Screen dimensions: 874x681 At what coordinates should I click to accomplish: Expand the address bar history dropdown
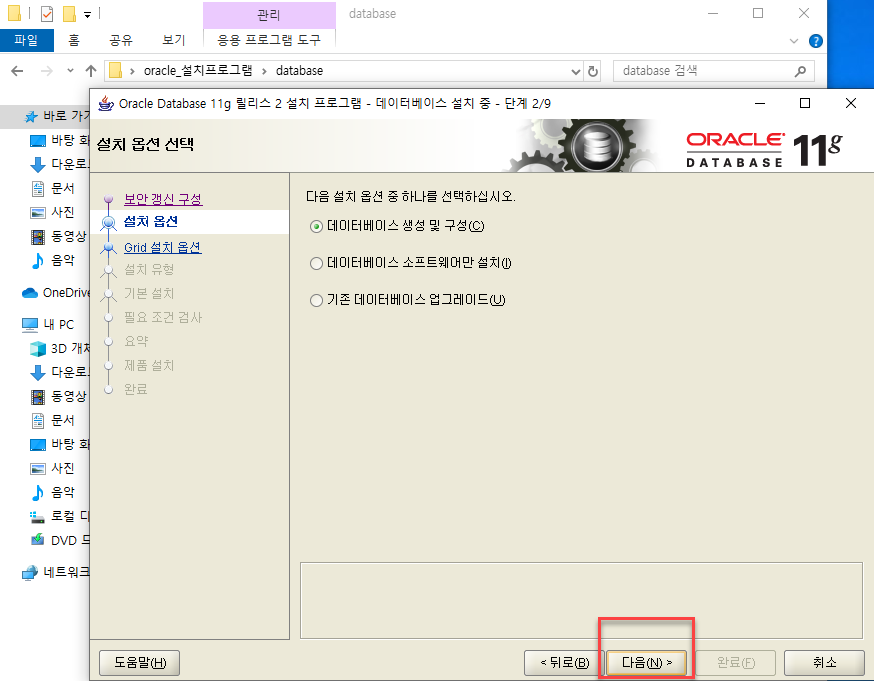pyautogui.click(x=576, y=71)
